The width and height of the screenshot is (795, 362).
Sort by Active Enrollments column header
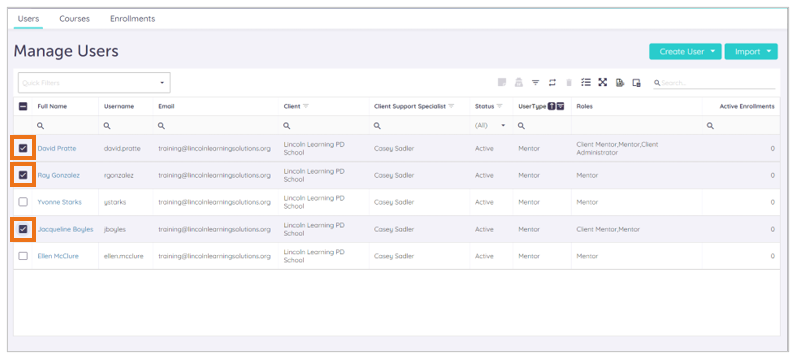coord(747,106)
